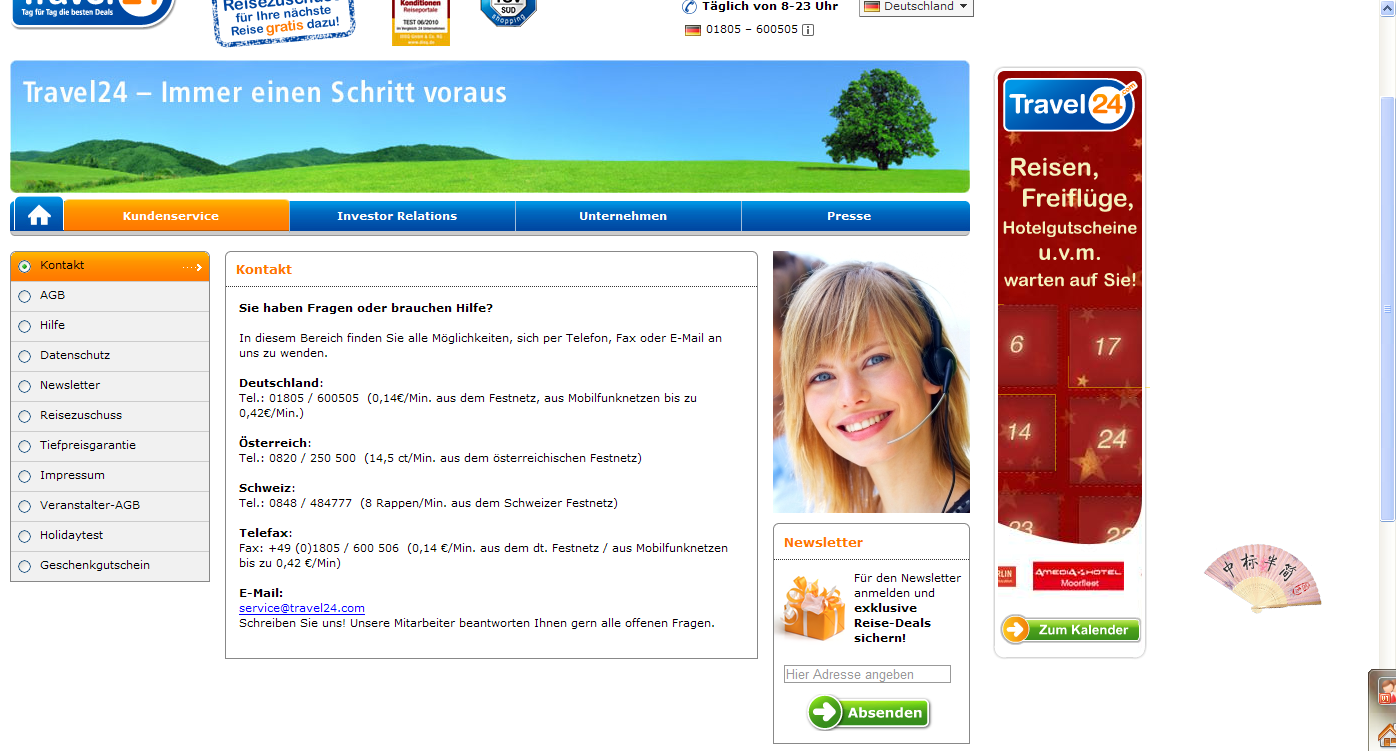This screenshot has width=1396, height=751.
Task: Click the orange house icon at bottom right corner
Action: point(1386,735)
